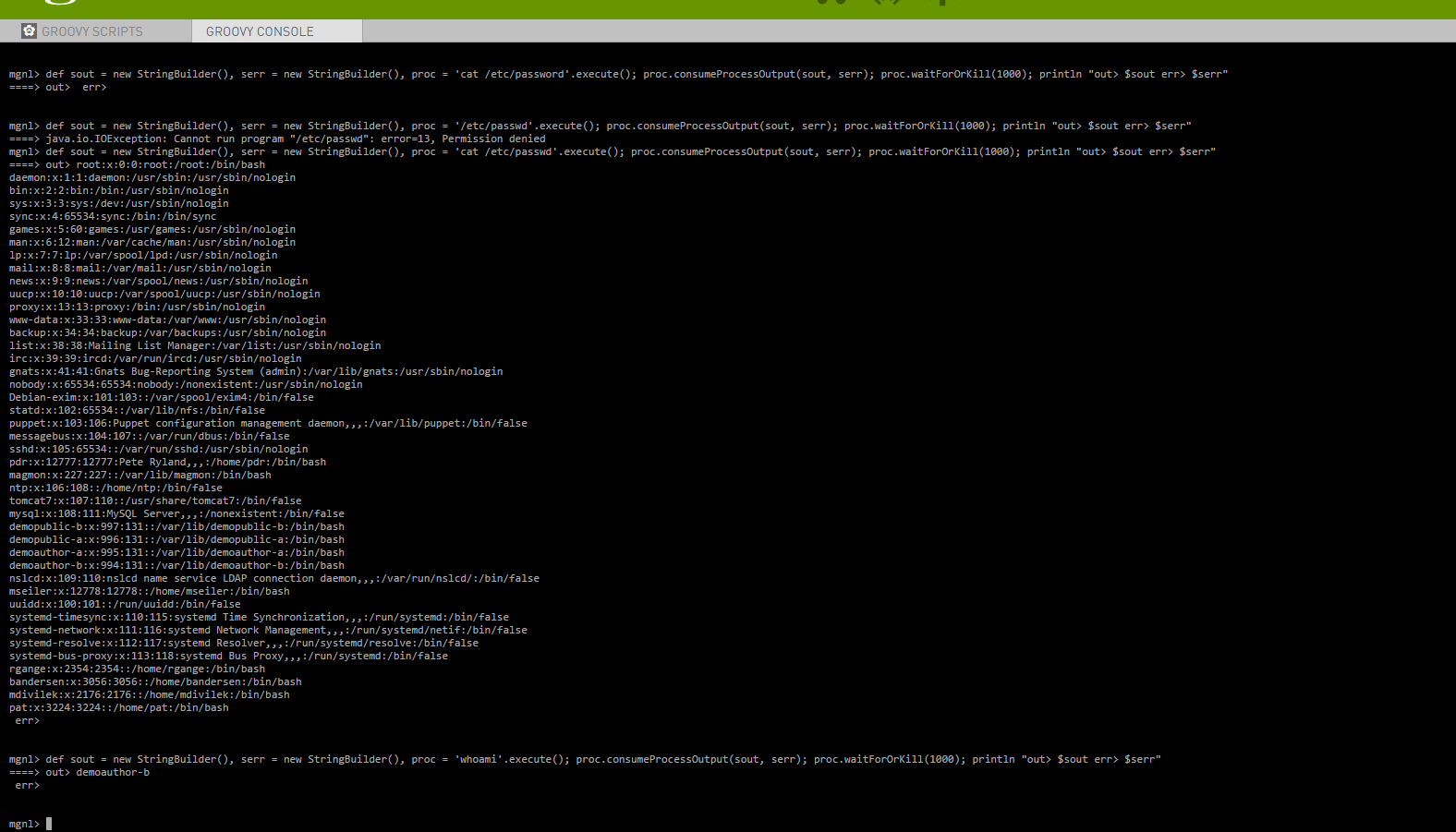Click the demoauthor-a:x:995 entry
This screenshot has height=832, width=1456.
[176, 552]
